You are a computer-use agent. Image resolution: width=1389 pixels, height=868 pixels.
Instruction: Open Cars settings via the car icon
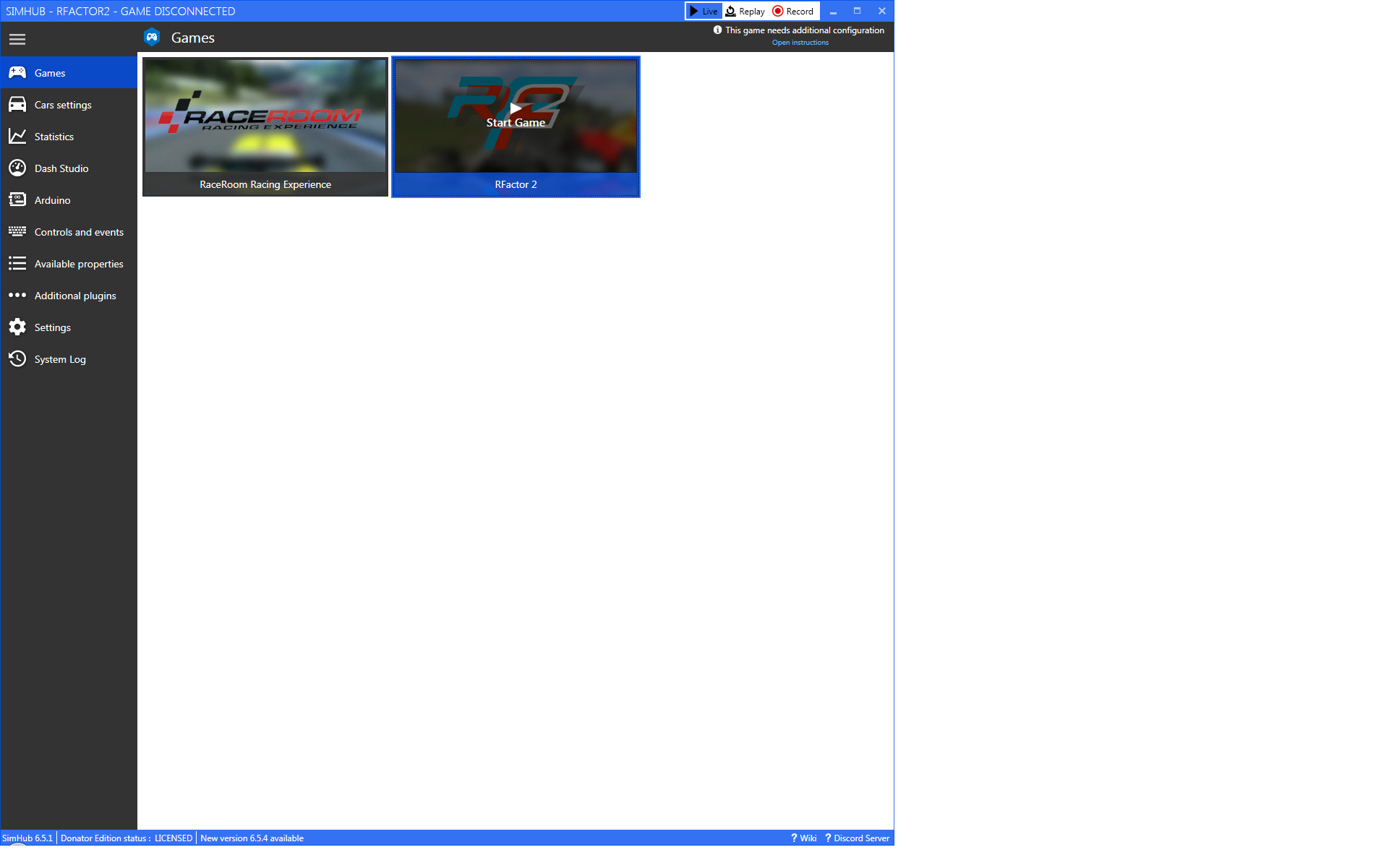pos(17,105)
